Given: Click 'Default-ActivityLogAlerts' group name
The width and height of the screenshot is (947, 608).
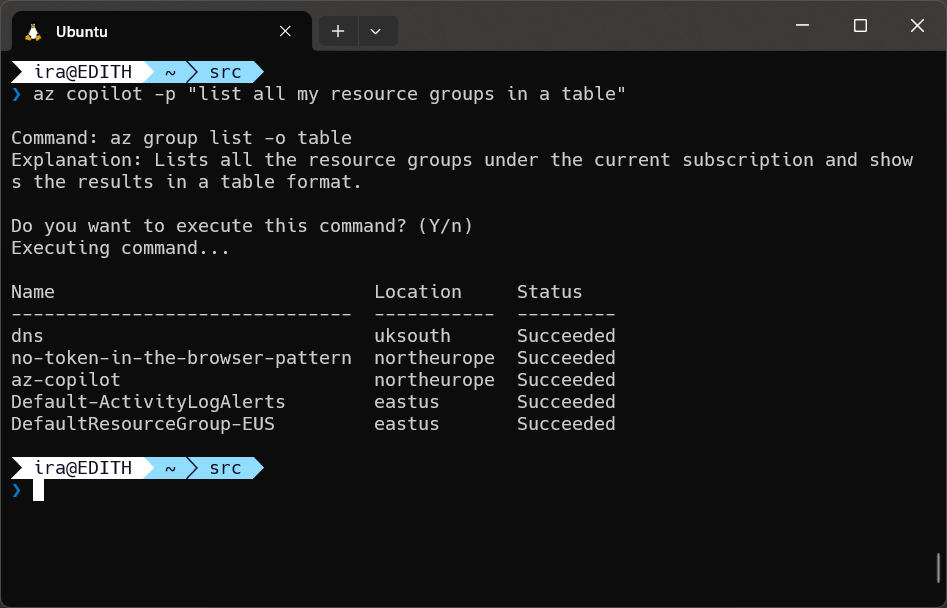Looking at the screenshot, I should pos(148,402).
